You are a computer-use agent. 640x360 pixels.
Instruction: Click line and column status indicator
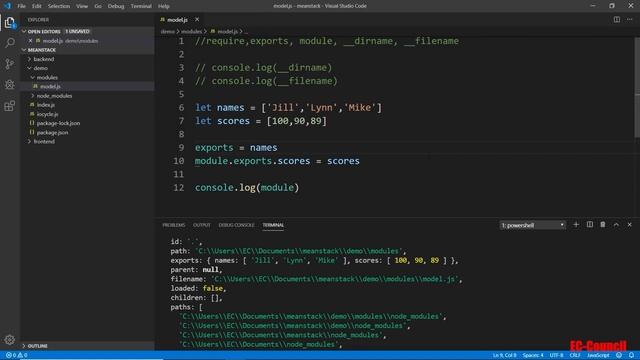pos(504,355)
